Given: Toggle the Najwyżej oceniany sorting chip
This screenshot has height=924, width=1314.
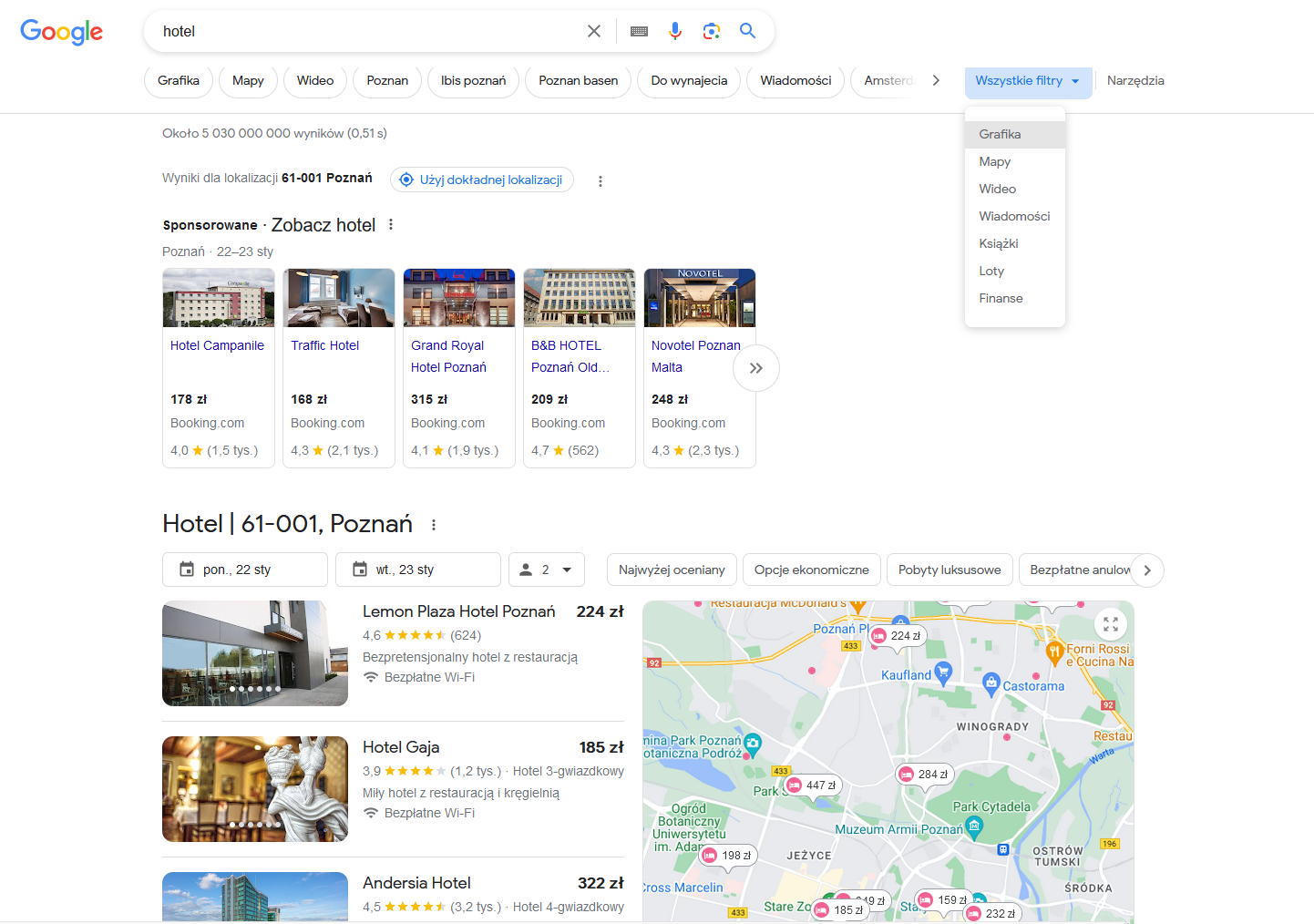Looking at the screenshot, I should 672,569.
